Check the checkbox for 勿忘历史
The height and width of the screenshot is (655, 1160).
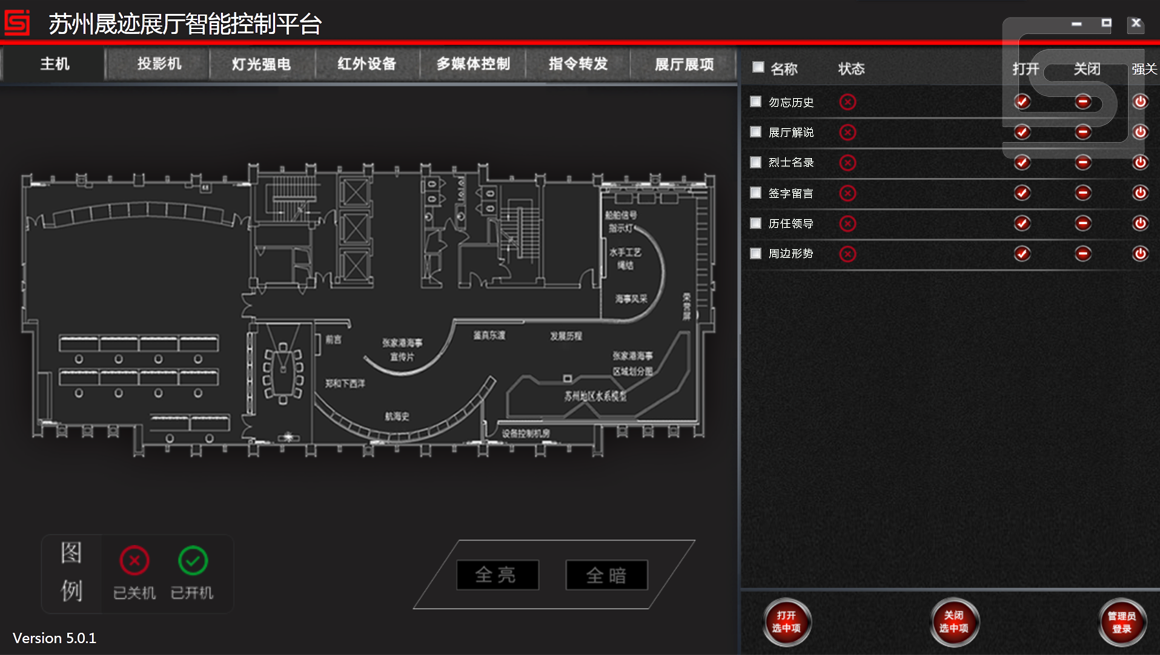756,101
